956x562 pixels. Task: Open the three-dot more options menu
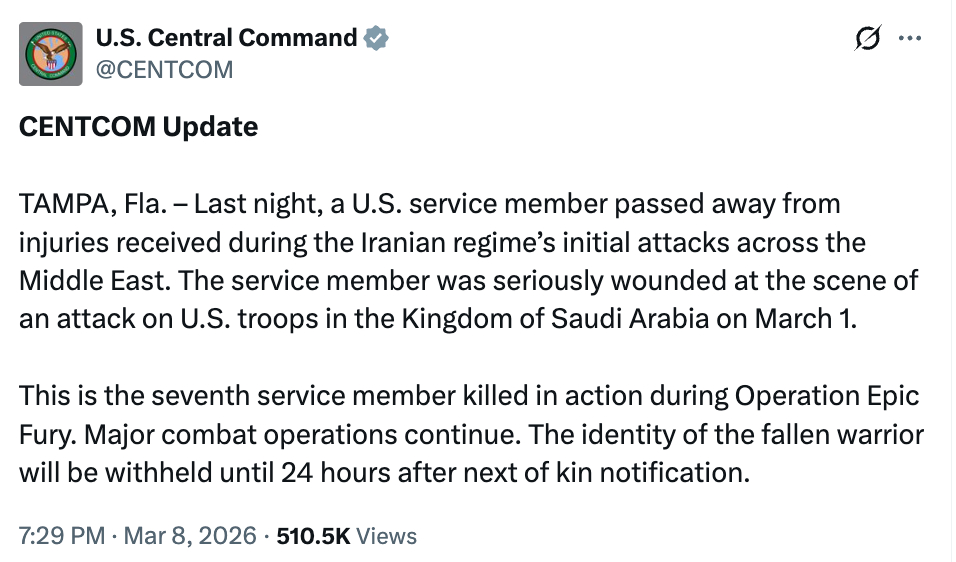[910, 39]
